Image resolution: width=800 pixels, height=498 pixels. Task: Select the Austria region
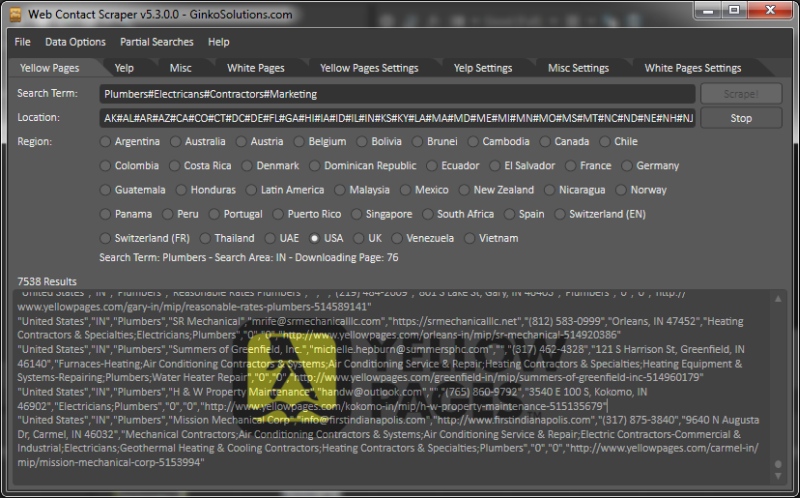(260, 141)
